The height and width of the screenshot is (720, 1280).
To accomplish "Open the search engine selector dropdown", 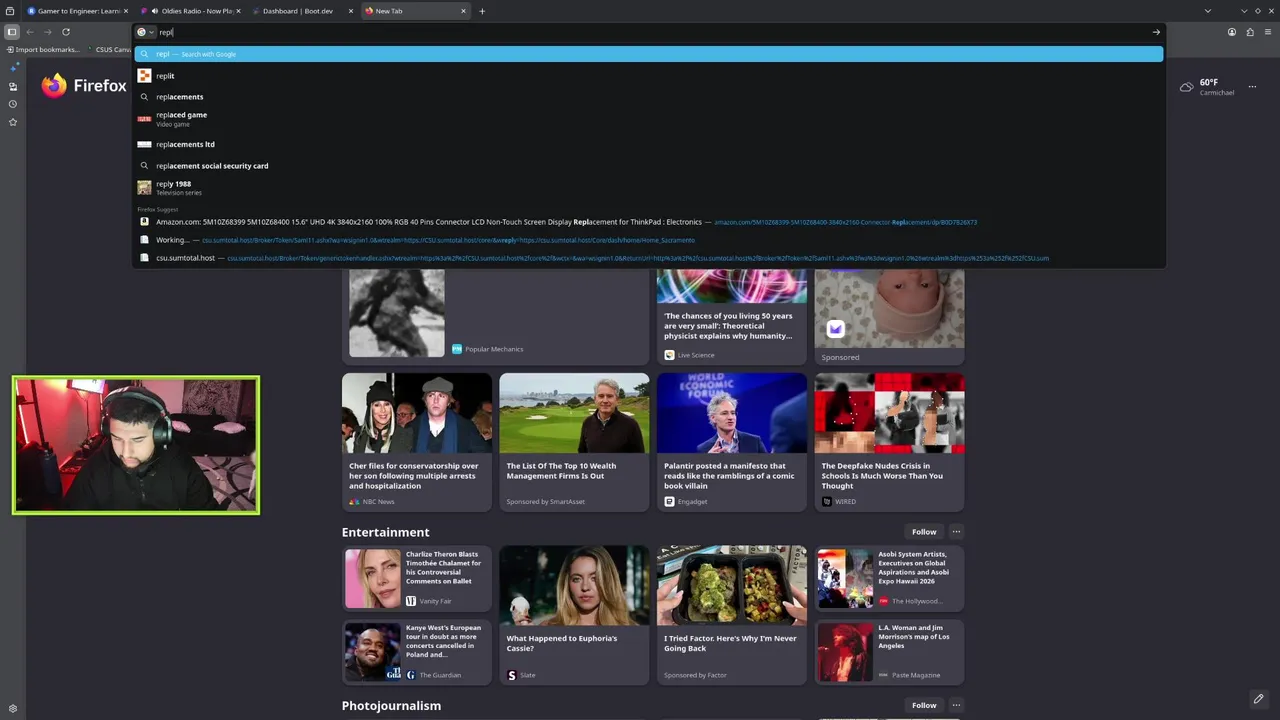I will pos(145,32).
